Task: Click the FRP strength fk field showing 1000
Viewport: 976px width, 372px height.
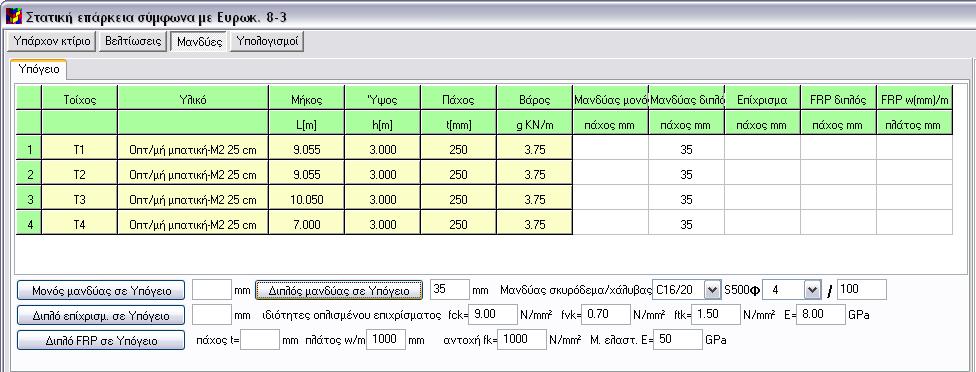Action: (x=522, y=340)
